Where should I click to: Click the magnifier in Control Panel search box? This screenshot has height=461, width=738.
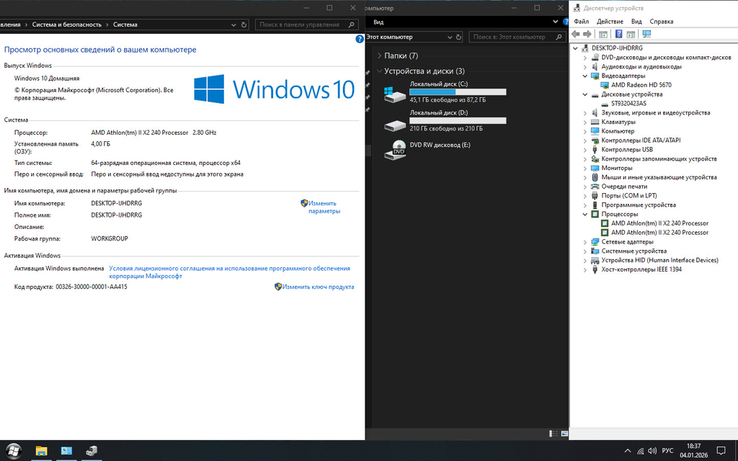coord(351,24)
